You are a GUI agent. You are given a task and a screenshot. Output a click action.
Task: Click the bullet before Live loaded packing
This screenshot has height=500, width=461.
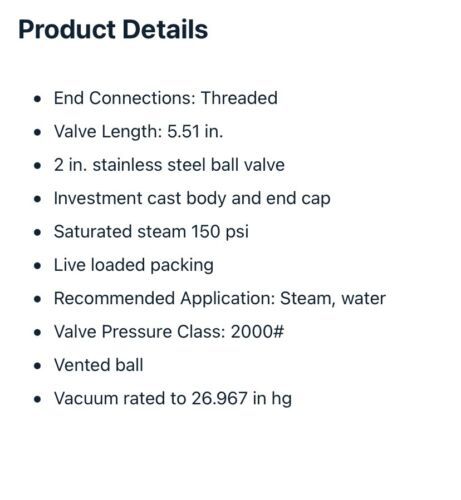click(x=38, y=266)
